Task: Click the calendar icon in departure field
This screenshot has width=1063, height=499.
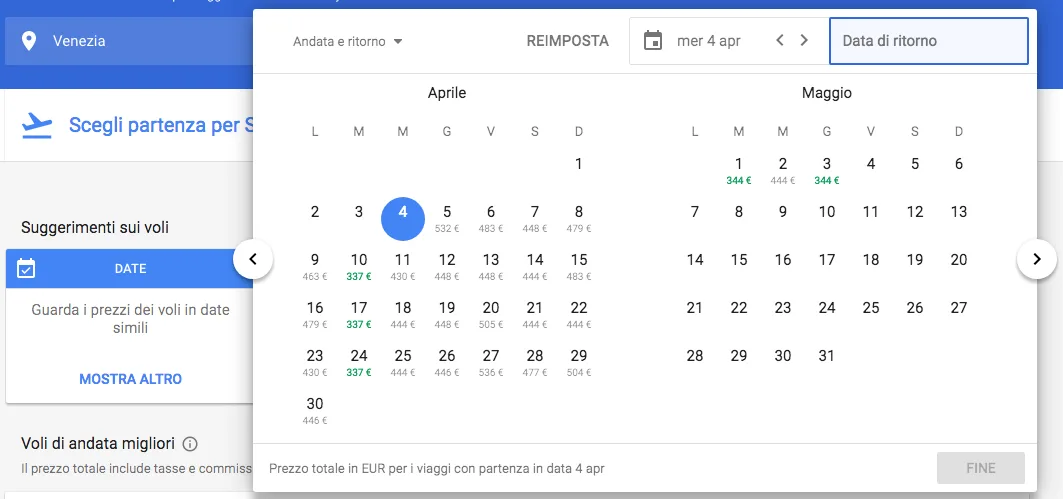Action: click(653, 41)
